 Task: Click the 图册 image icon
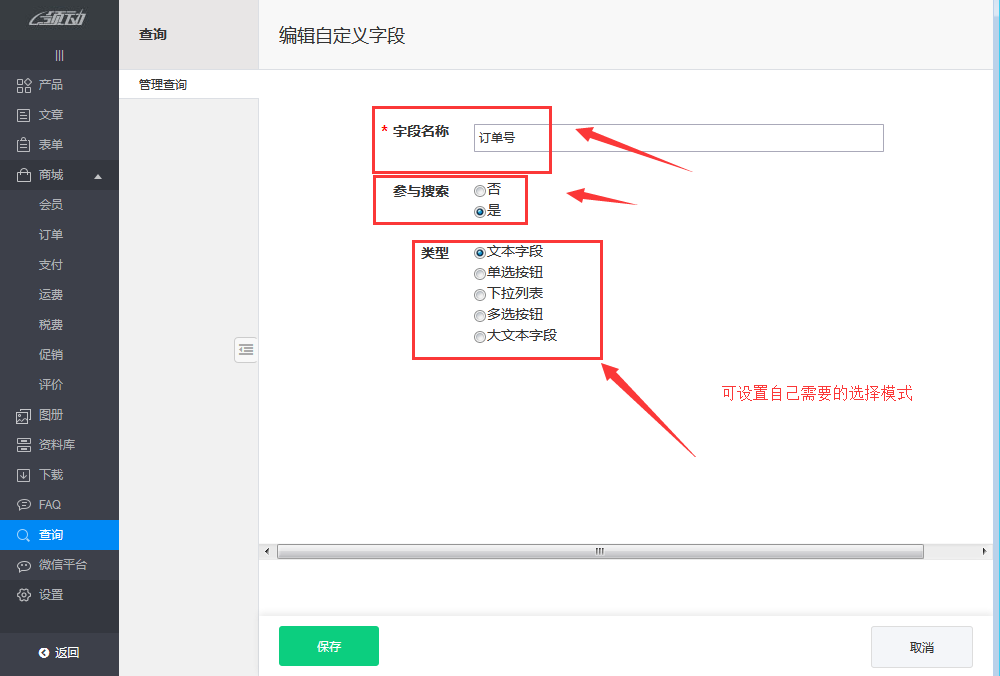pos(24,415)
